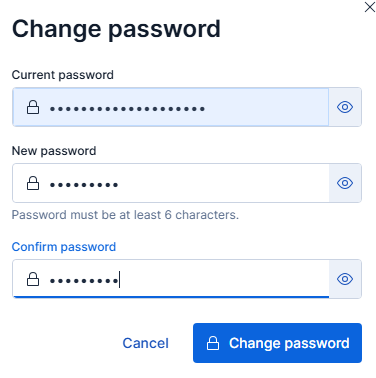Click the text caret in Confirm password field

[119, 279]
